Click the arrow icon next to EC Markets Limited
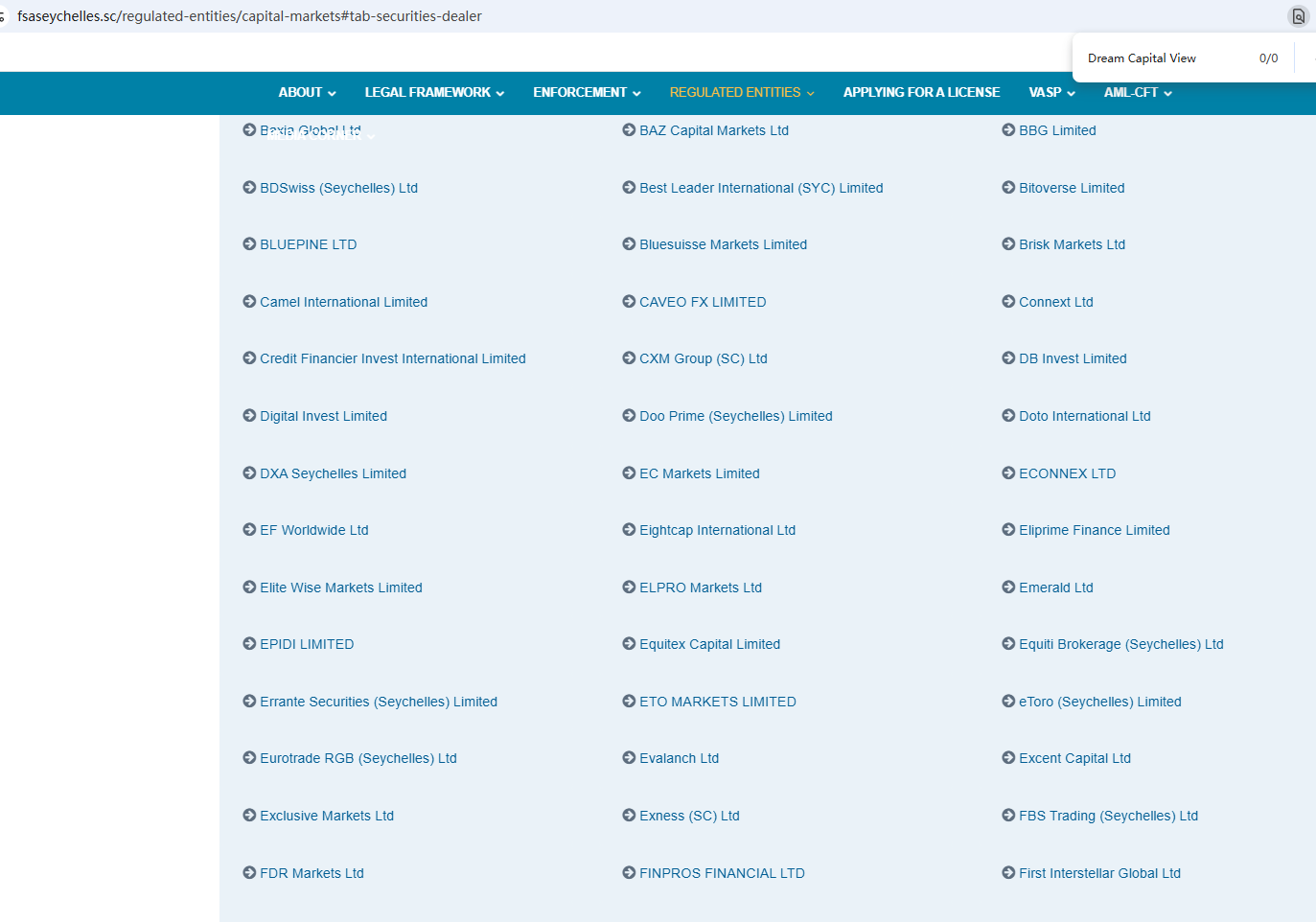The height and width of the screenshot is (922, 1316). coord(629,473)
